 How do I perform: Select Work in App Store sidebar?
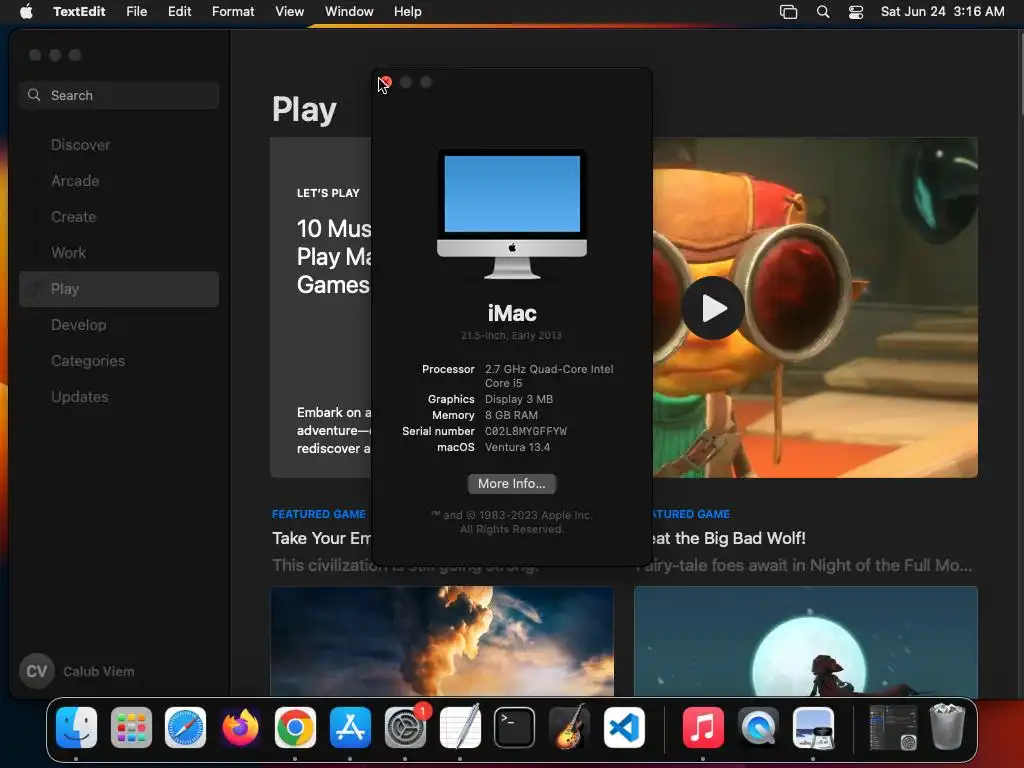[x=119, y=253]
